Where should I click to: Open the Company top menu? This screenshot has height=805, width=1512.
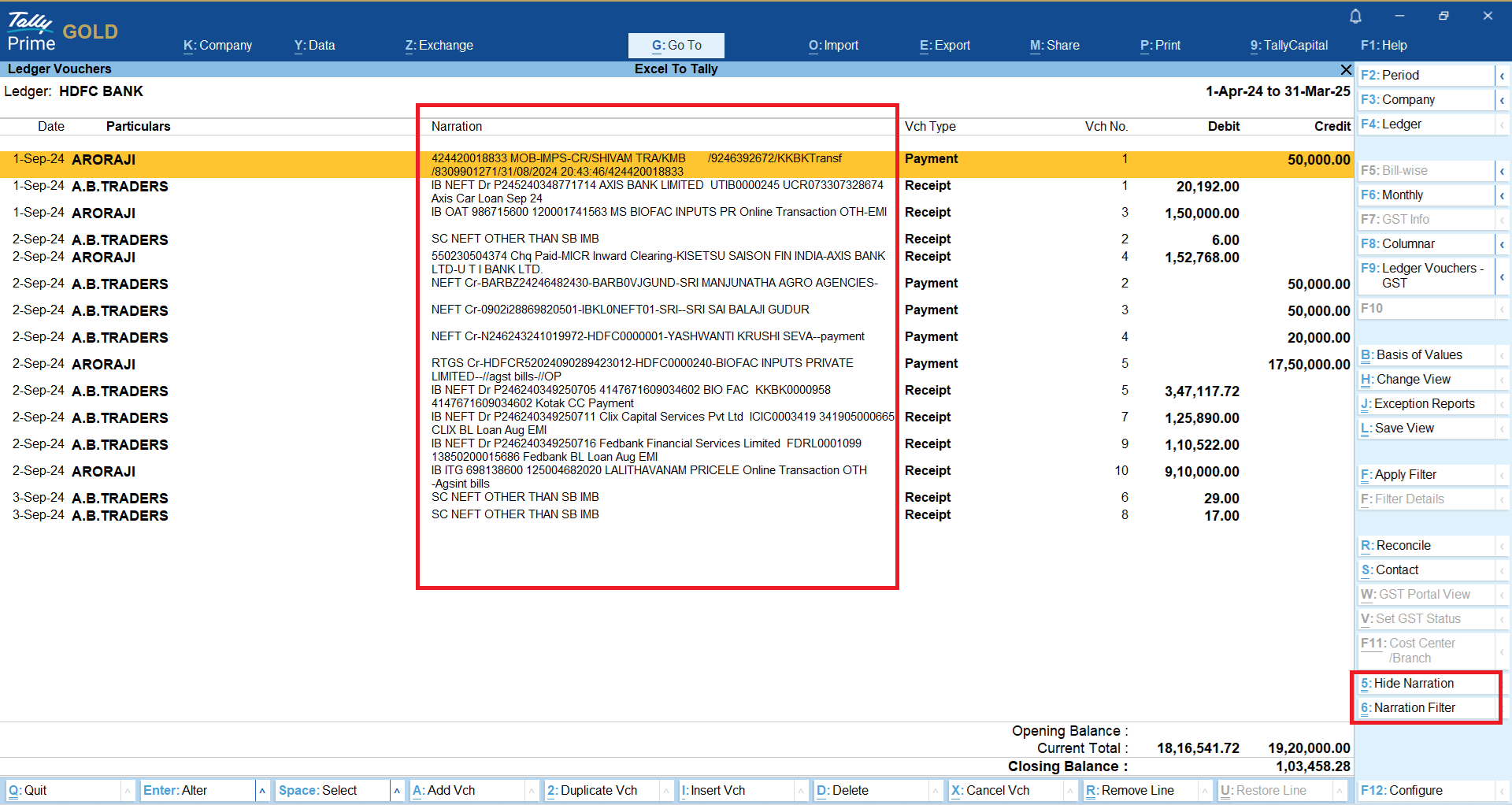pos(218,46)
